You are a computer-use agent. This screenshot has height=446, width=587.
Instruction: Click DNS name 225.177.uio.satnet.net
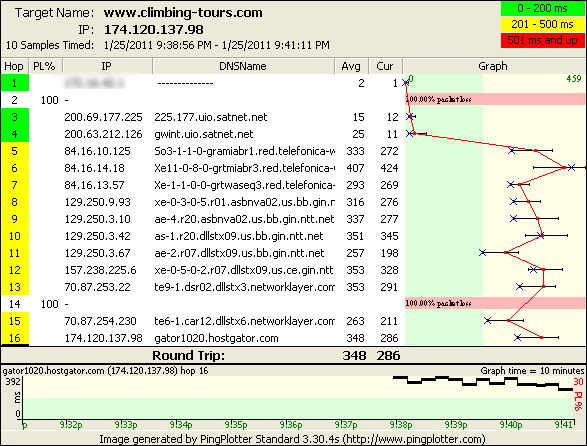click(x=211, y=117)
